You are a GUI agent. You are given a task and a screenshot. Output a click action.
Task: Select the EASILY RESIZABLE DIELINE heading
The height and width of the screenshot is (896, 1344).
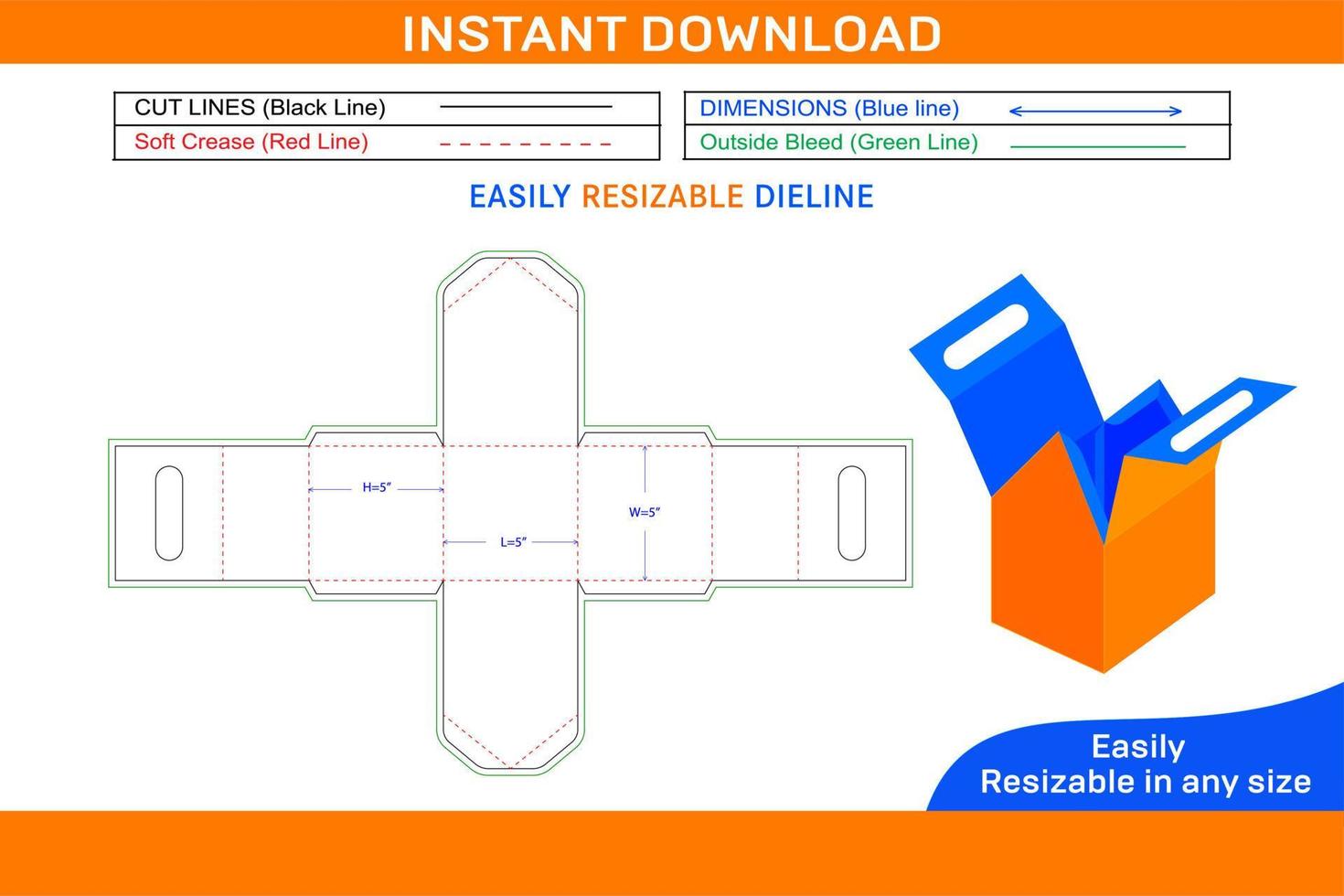(671, 196)
